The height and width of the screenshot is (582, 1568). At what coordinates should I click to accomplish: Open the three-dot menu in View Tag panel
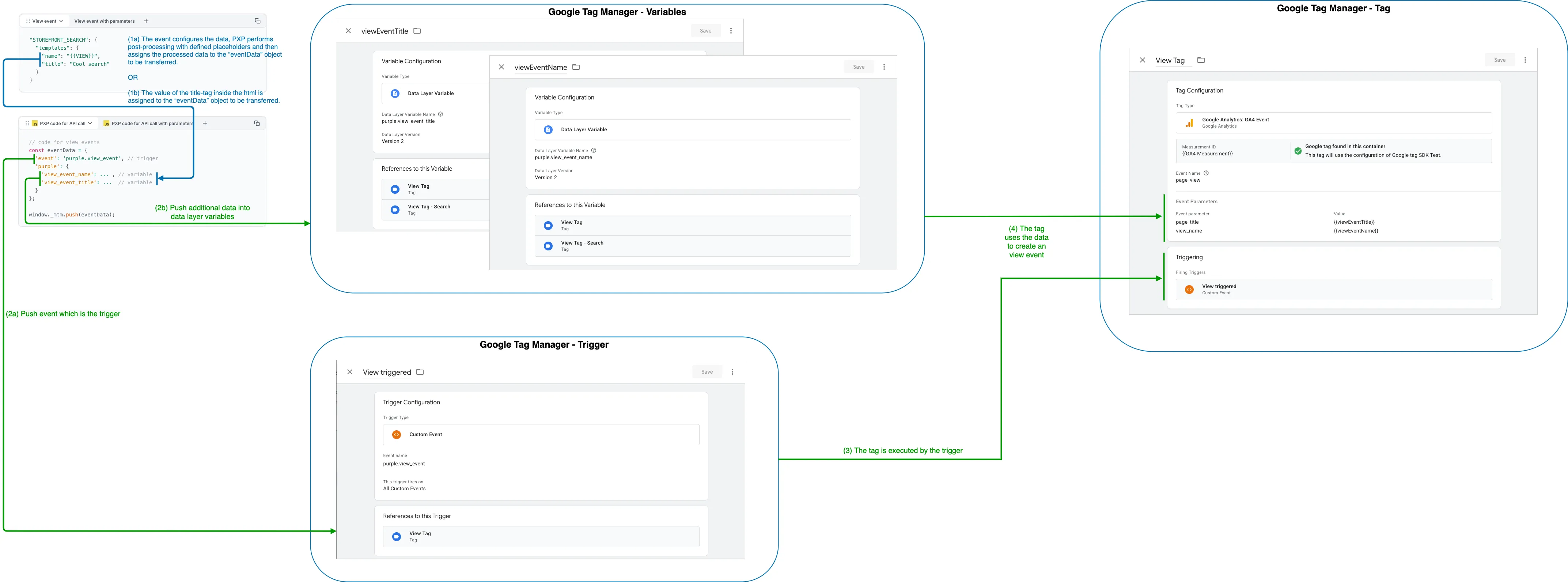[x=1525, y=60]
